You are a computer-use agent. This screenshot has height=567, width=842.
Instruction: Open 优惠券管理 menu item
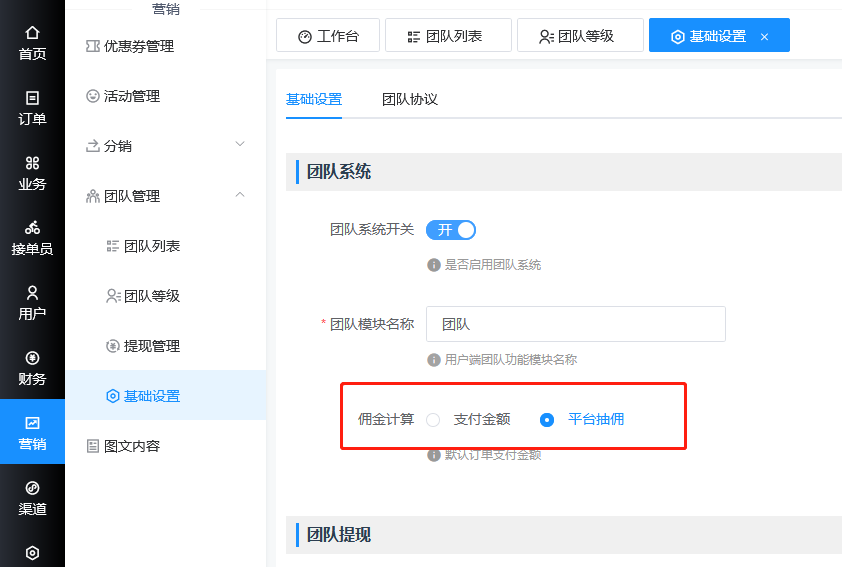138,46
